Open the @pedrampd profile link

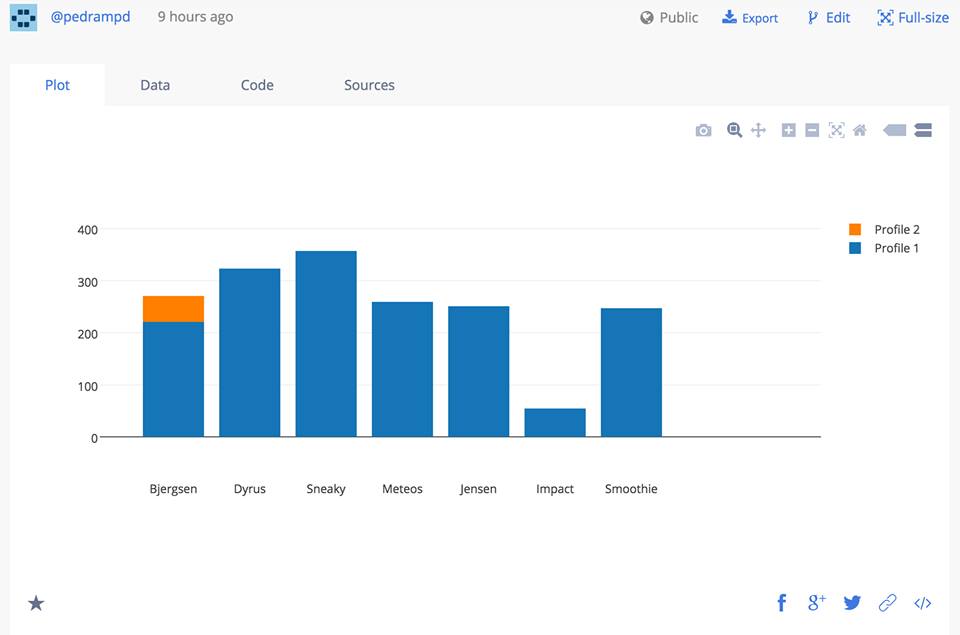point(90,17)
